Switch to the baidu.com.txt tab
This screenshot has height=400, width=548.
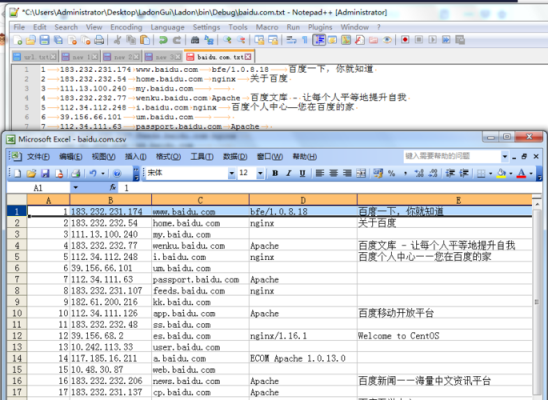[219, 57]
